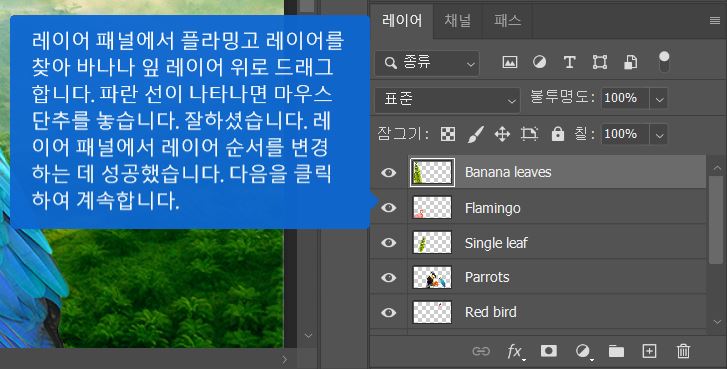Hide the Flamingo layer eye
The width and height of the screenshot is (727, 369).
click(389, 208)
